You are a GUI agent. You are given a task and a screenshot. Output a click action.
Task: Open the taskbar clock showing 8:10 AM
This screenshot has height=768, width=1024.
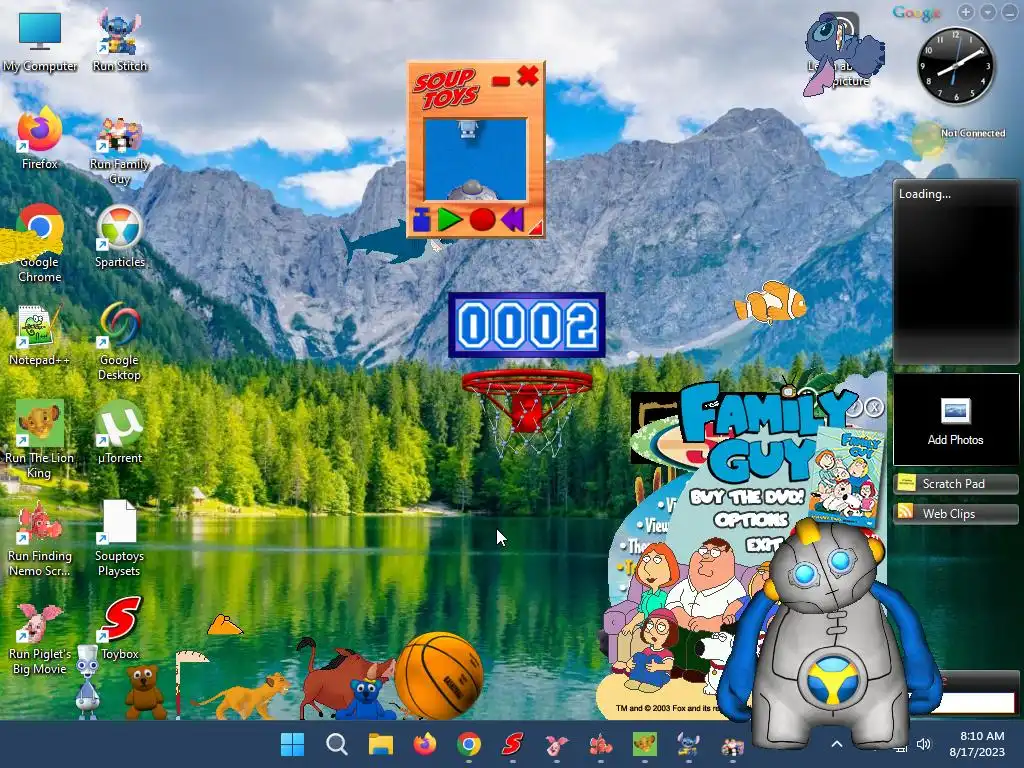point(977,744)
